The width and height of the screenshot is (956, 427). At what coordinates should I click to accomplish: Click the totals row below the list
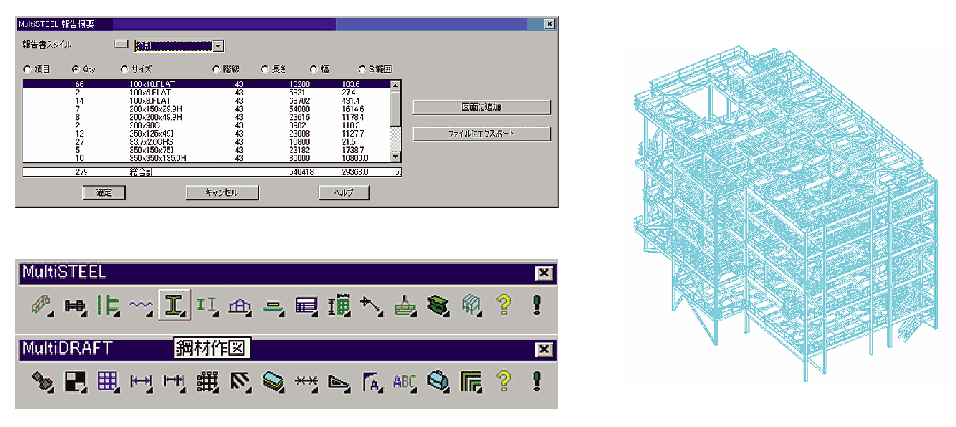pyautogui.click(x=212, y=173)
